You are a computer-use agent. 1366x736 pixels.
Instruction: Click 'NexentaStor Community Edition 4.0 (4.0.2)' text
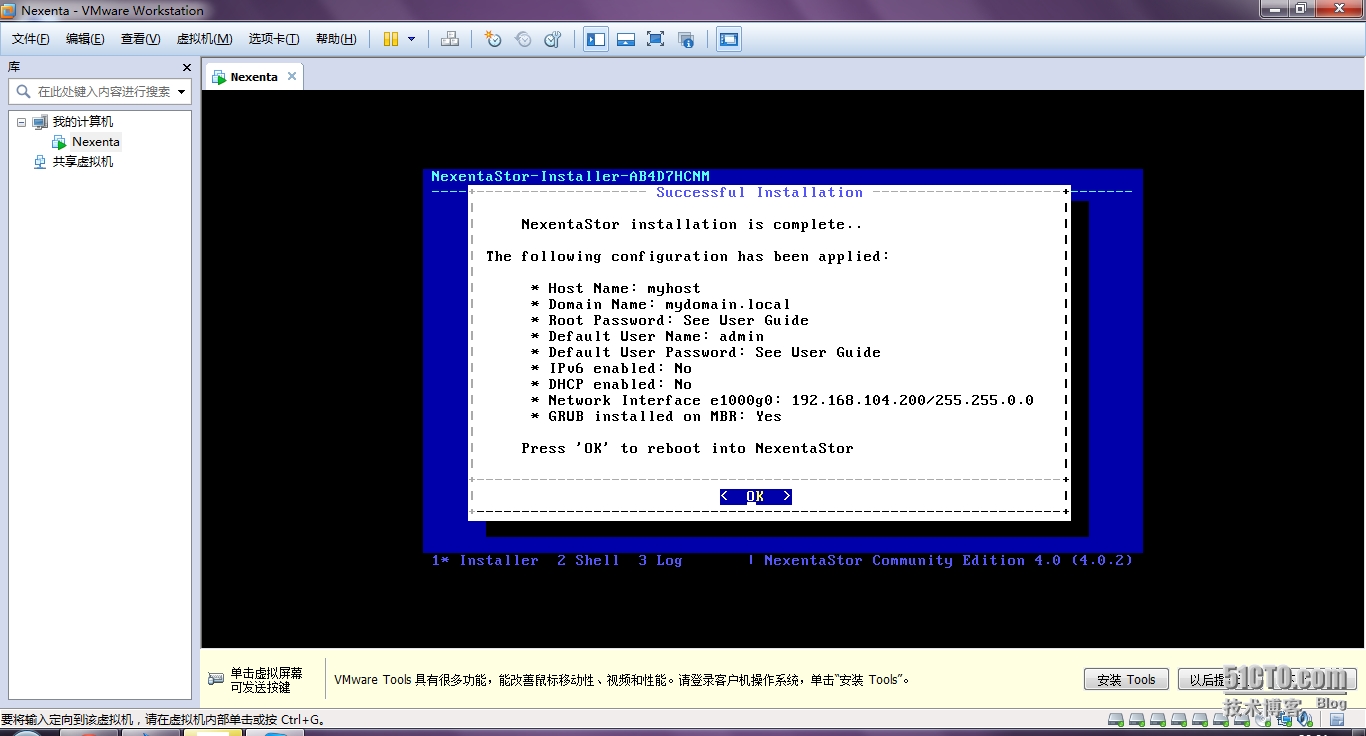[x=948, y=560]
